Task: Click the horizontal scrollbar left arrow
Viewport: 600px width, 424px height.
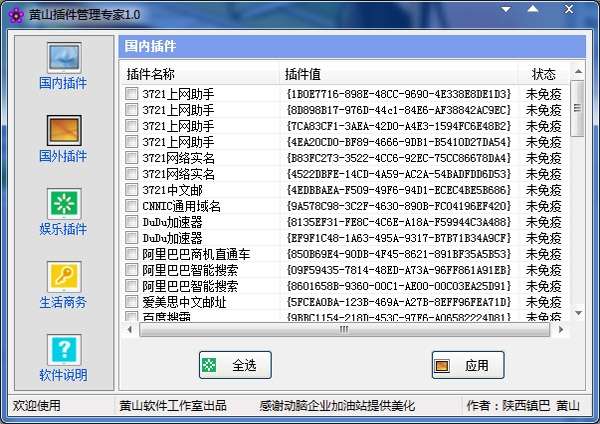Action: tap(130, 329)
